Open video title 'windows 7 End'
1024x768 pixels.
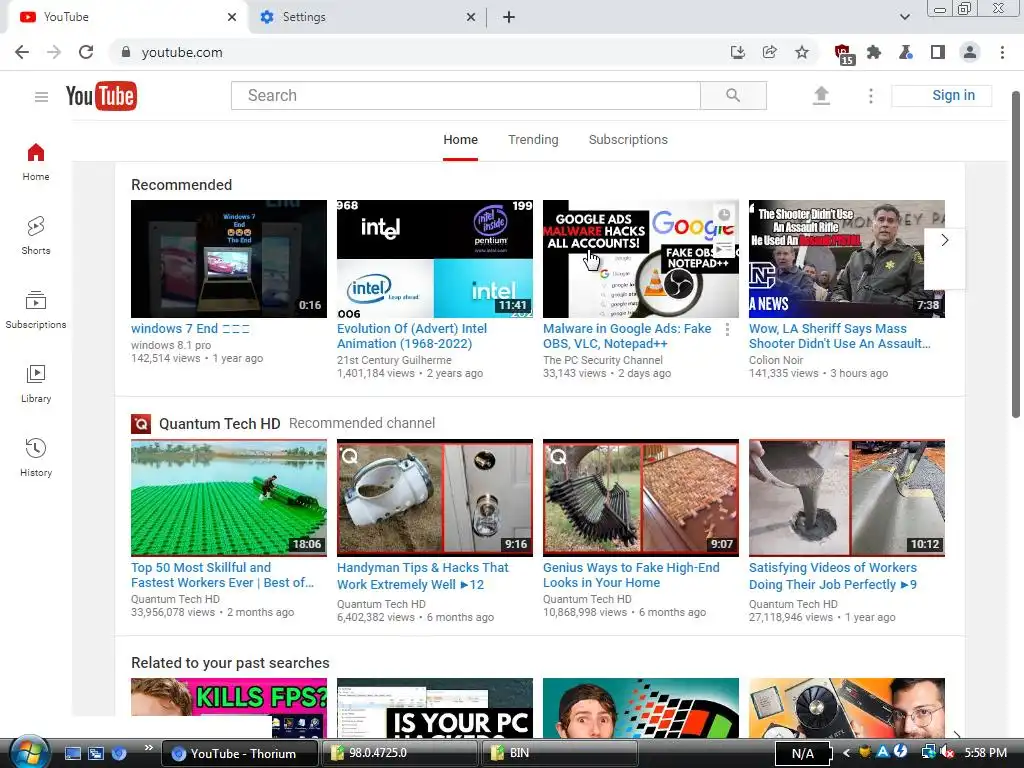click(x=190, y=328)
